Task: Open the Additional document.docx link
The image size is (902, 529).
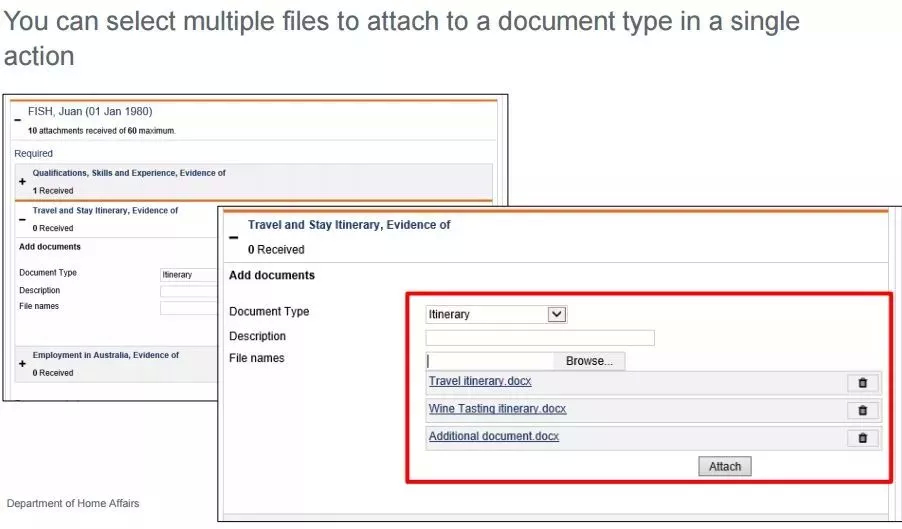Action: (494, 436)
